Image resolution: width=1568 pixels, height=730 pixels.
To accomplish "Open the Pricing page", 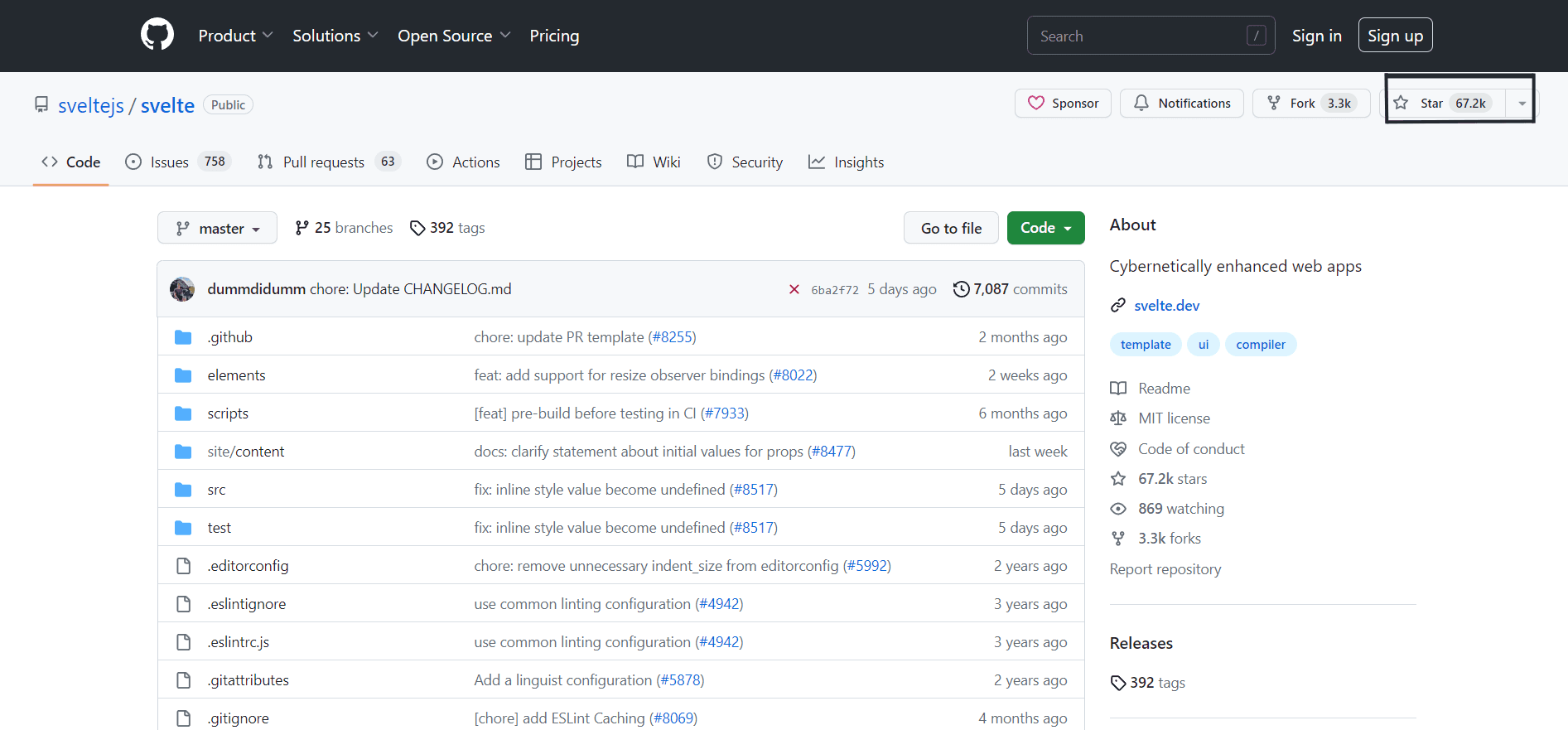I will pyautogui.click(x=554, y=36).
